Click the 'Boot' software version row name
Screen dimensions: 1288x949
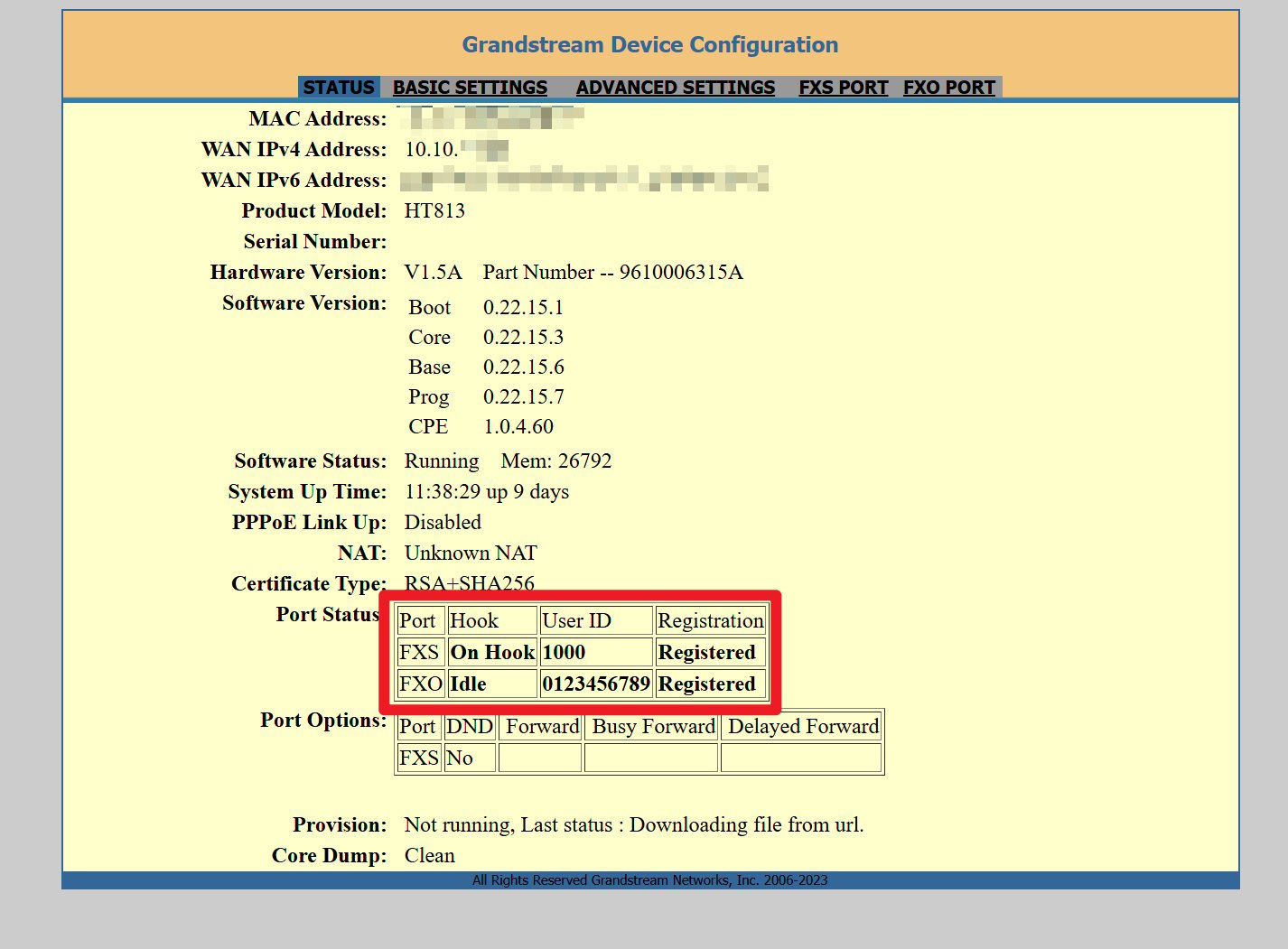[429, 308]
